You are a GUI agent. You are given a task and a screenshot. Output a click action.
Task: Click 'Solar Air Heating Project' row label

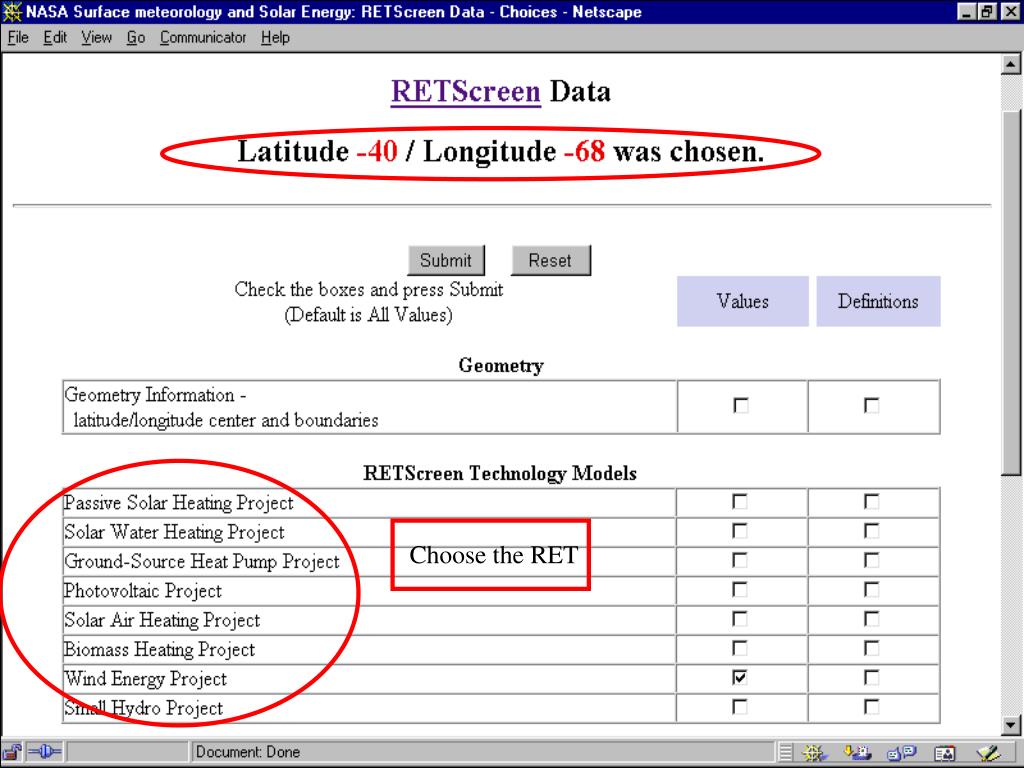click(x=162, y=620)
